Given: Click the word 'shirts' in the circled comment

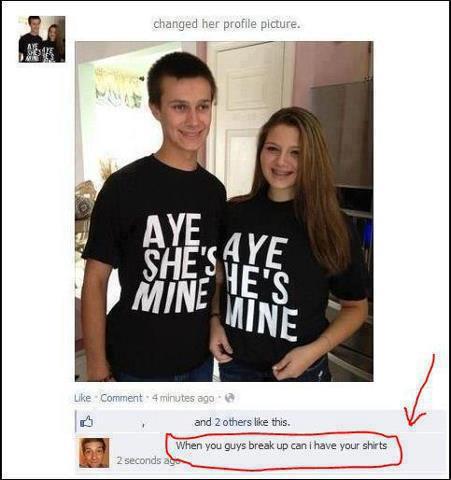Looking at the screenshot, I should 375,445.
